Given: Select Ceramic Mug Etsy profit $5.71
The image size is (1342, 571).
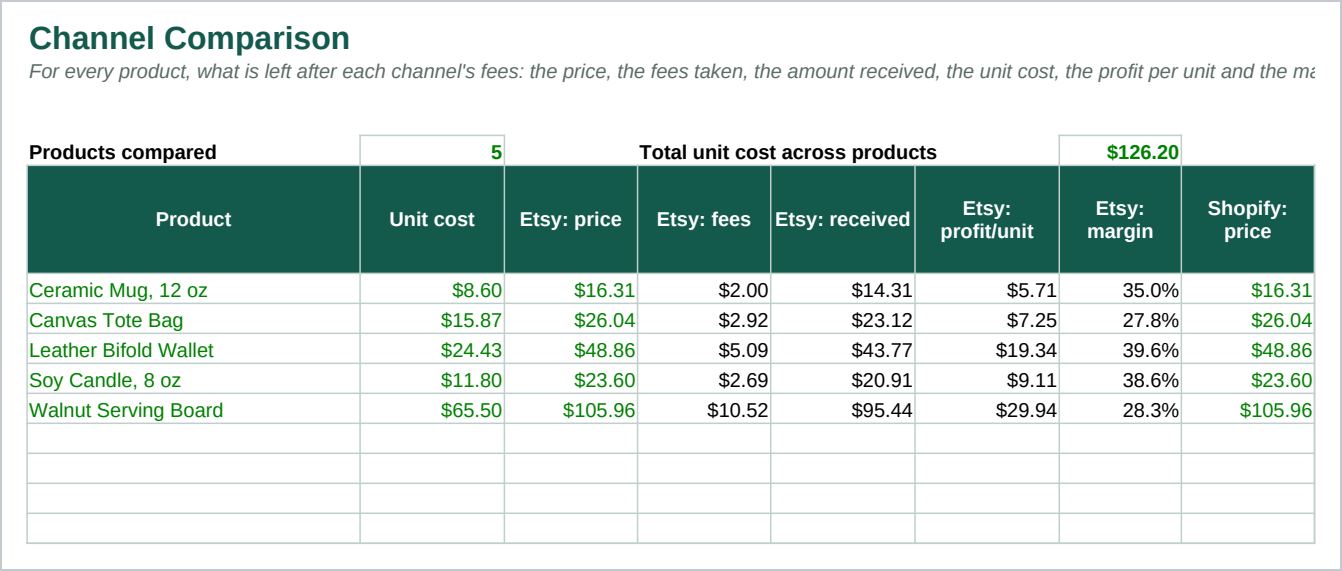Looking at the screenshot, I should (987, 290).
